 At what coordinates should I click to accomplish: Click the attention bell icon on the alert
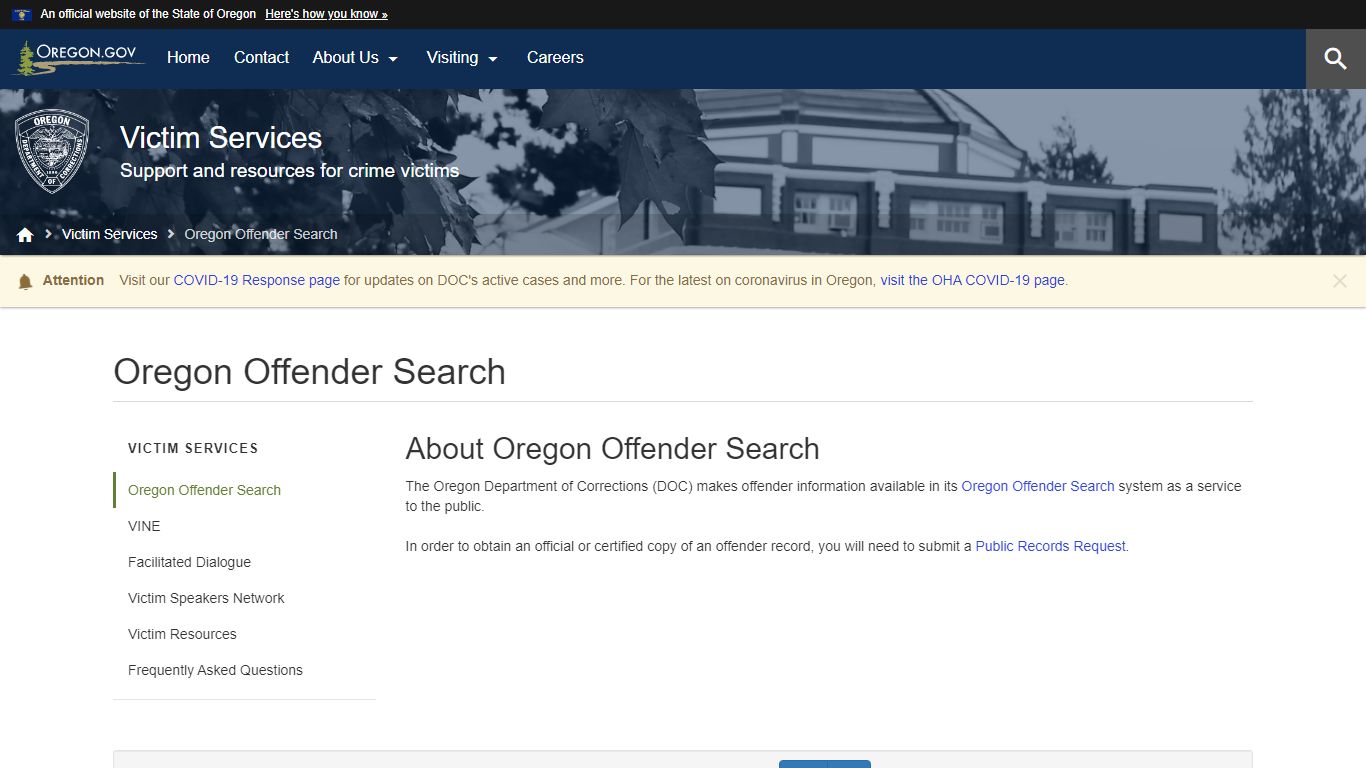25,281
